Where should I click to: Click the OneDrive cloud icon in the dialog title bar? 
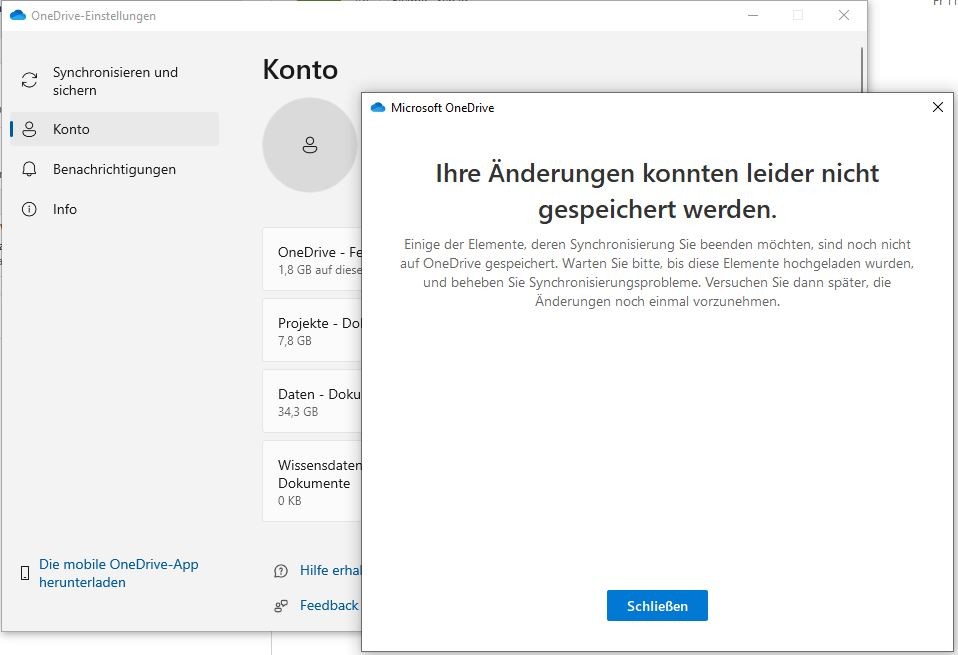click(x=378, y=108)
